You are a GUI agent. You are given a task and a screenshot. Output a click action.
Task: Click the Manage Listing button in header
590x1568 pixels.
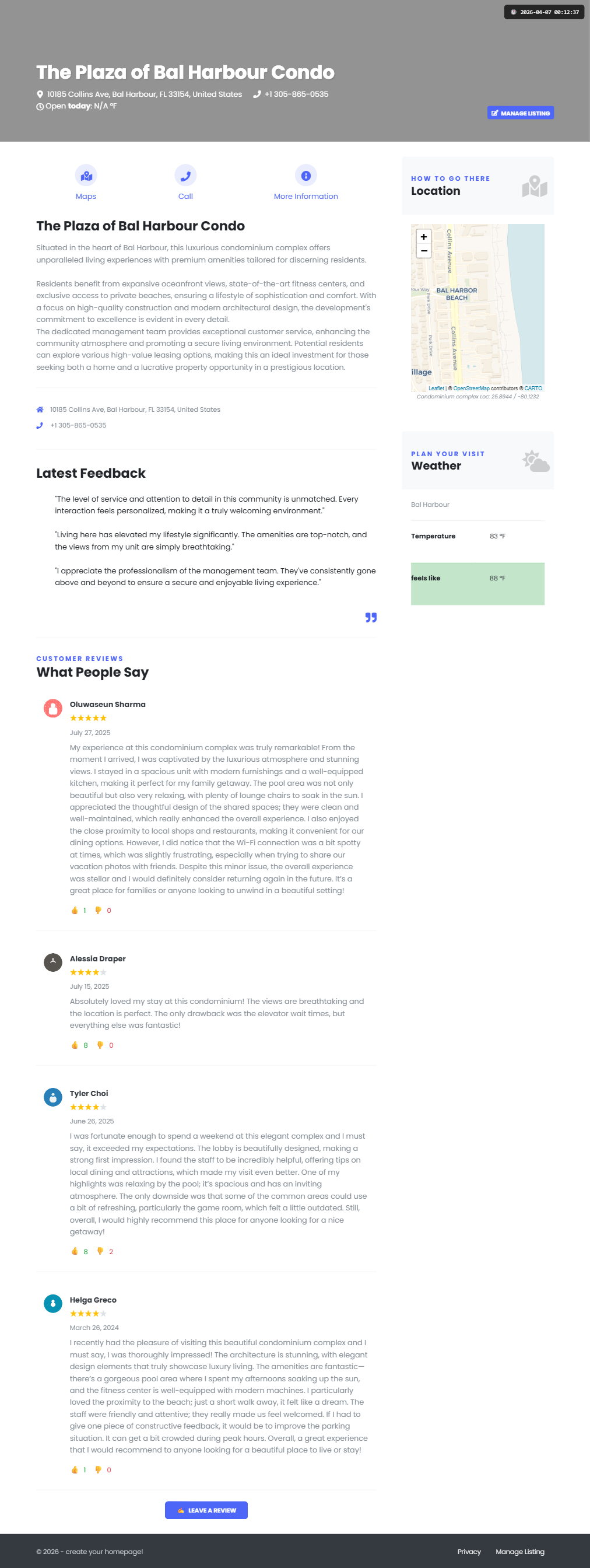tap(521, 113)
